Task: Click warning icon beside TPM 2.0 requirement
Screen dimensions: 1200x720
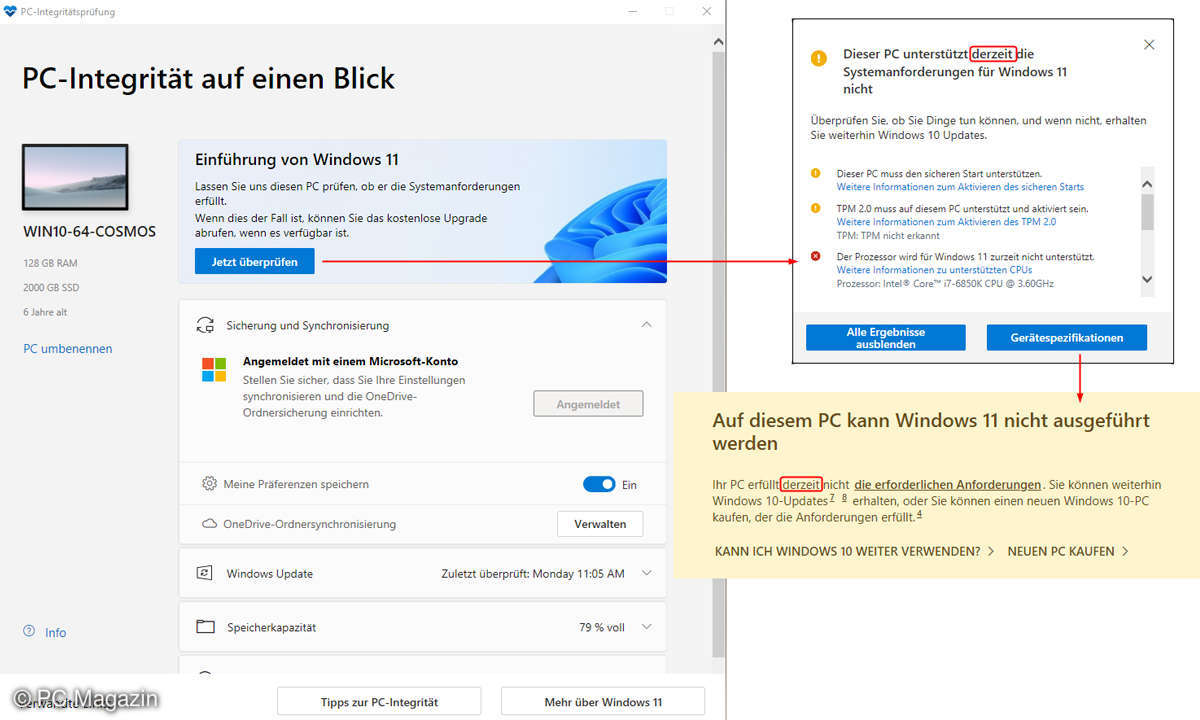Action: (816, 209)
